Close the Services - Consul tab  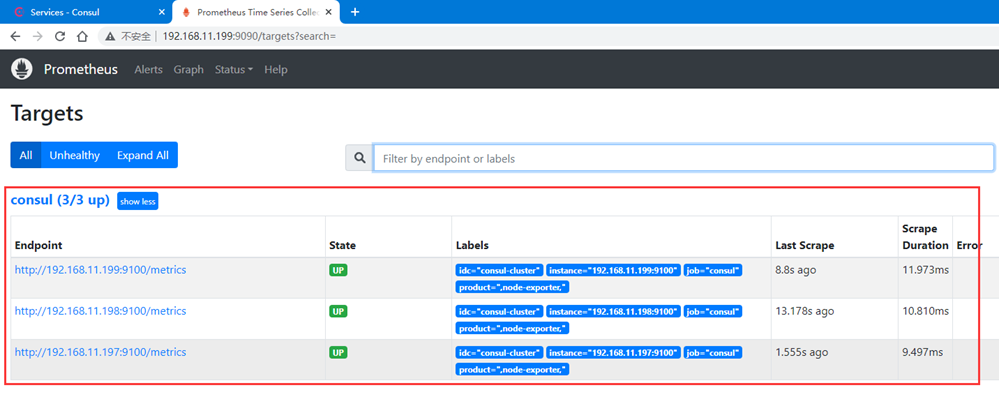[159, 12]
